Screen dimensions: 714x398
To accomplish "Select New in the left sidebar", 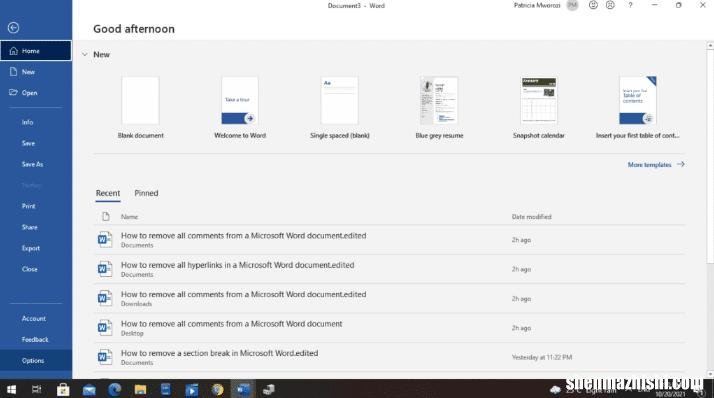I will coord(36,72).
